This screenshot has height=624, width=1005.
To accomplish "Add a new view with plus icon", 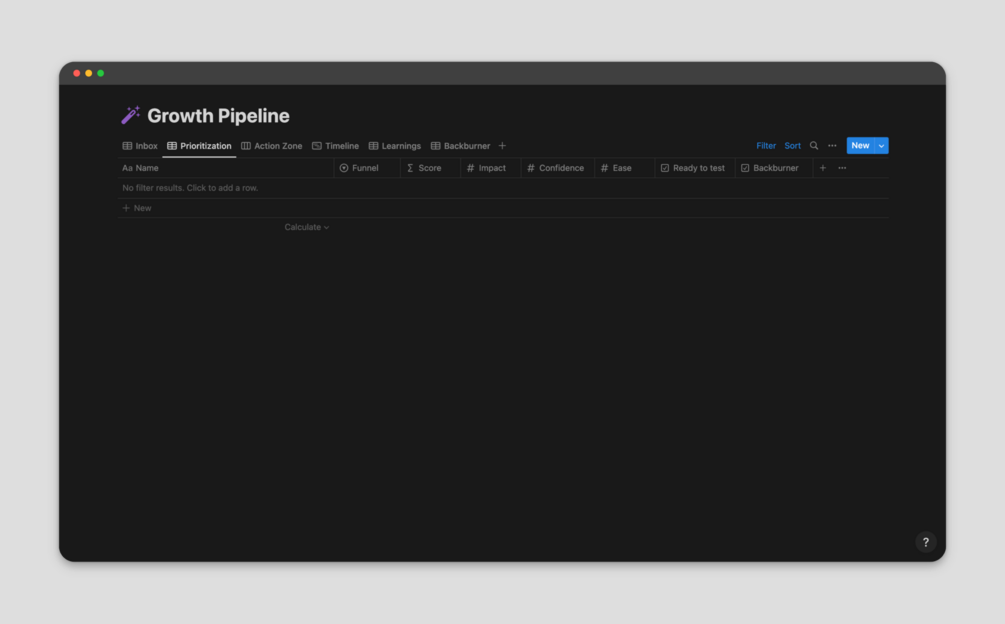I will click(502, 146).
